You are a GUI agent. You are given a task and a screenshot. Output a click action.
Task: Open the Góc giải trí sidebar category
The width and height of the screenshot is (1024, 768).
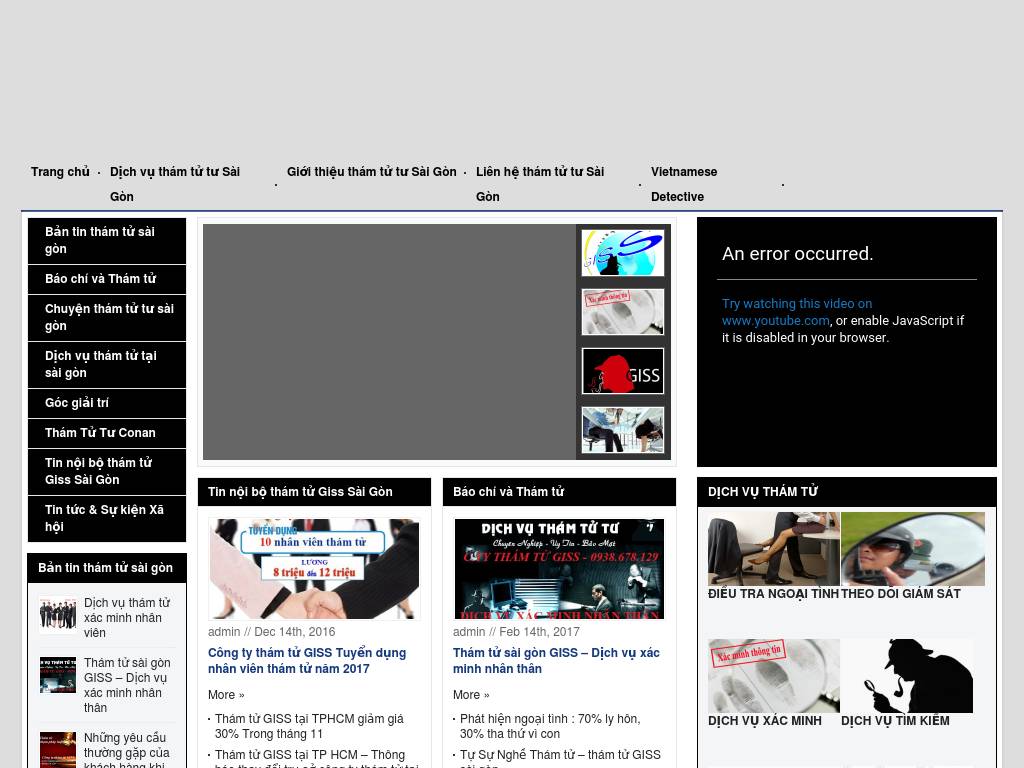click(77, 403)
